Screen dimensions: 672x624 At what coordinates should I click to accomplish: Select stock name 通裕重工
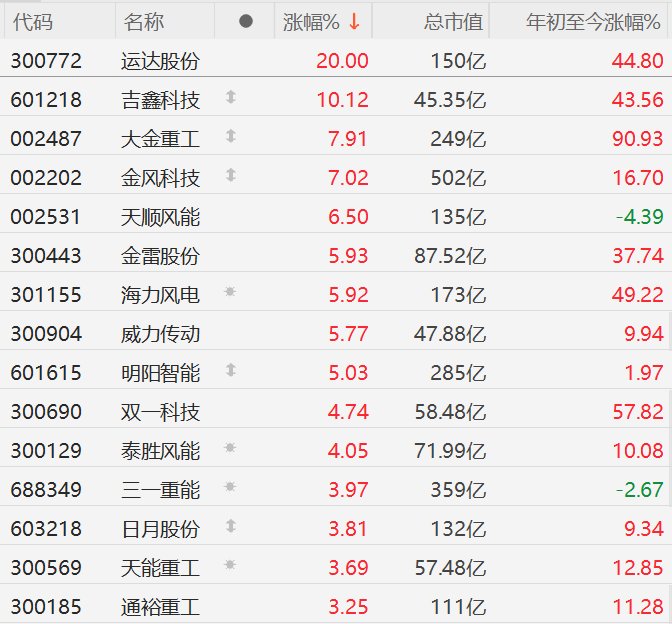pyautogui.click(x=160, y=607)
